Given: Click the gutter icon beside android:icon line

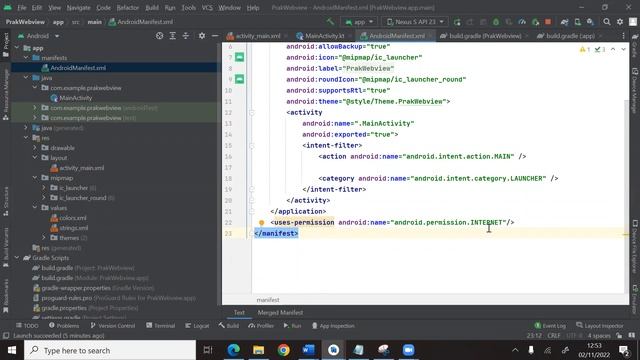Looking at the screenshot, I should (240, 57).
